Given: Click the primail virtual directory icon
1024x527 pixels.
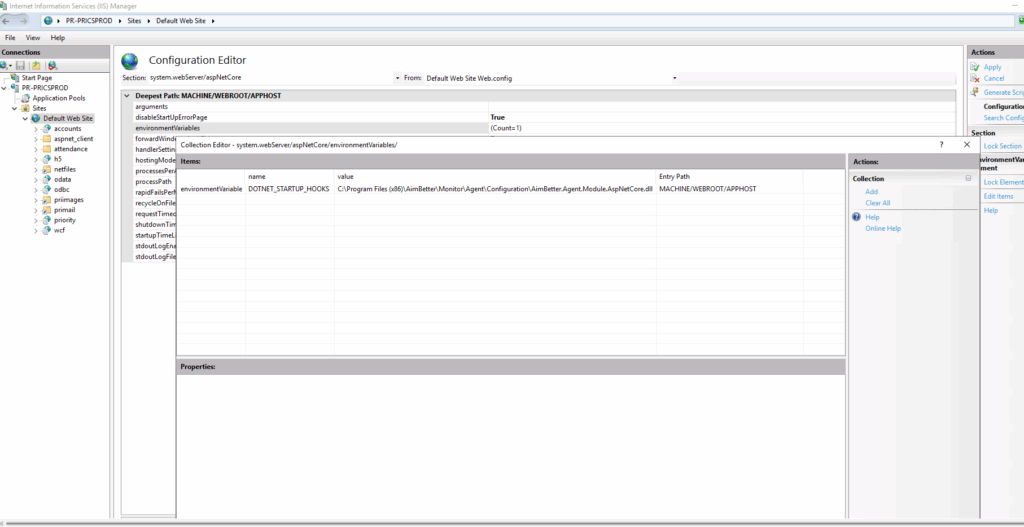Looking at the screenshot, I should 46,210.
